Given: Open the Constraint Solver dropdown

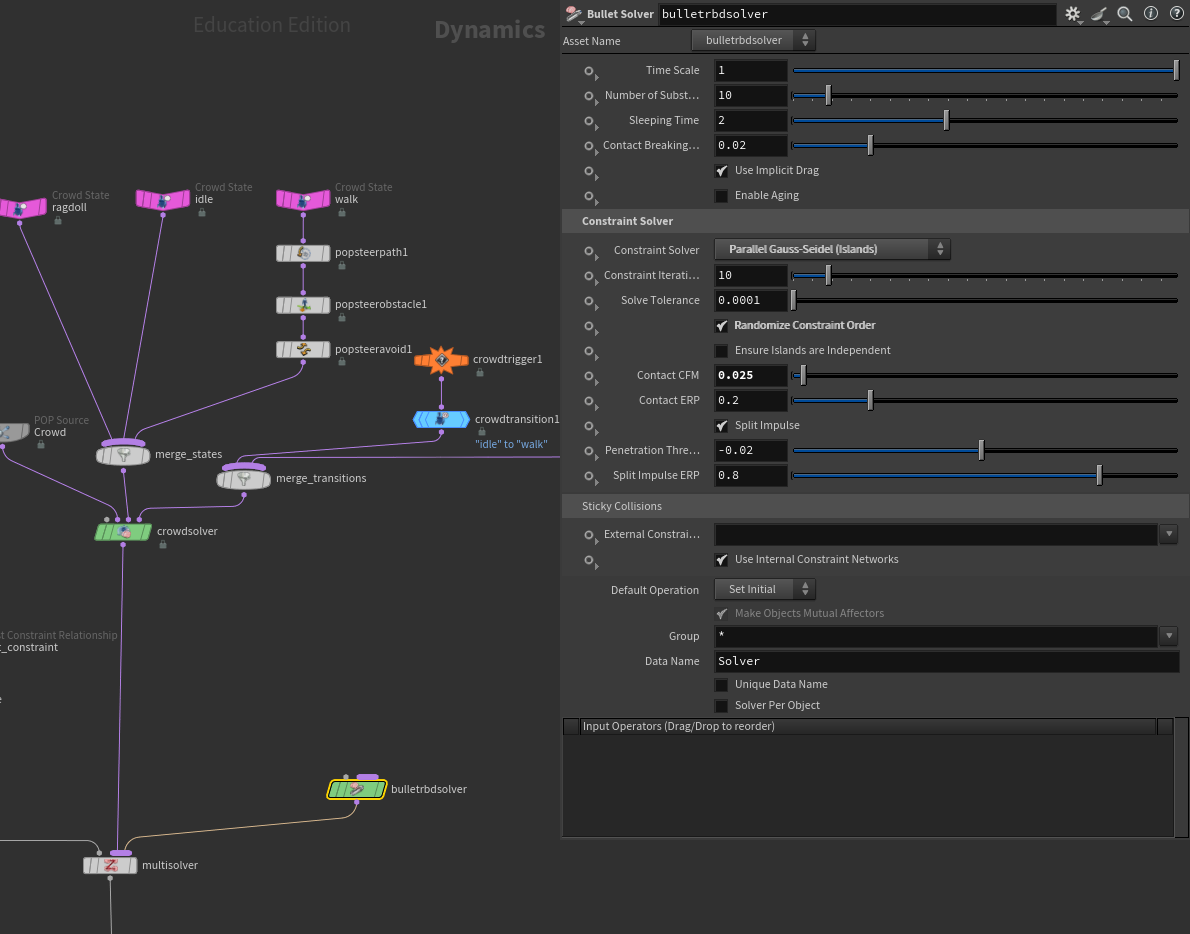Looking at the screenshot, I should pos(832,249).
